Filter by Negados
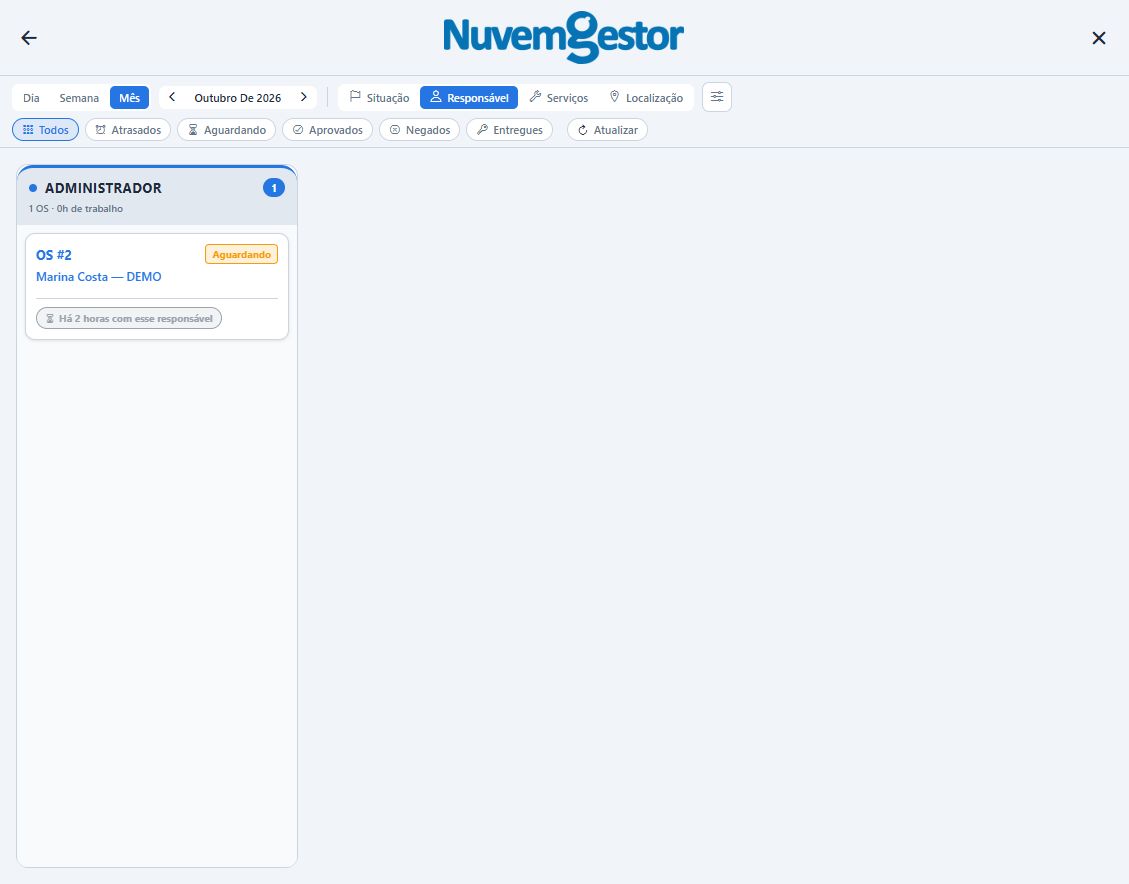This screenshot has height=884, width=1129. click(x=420, y=130)
